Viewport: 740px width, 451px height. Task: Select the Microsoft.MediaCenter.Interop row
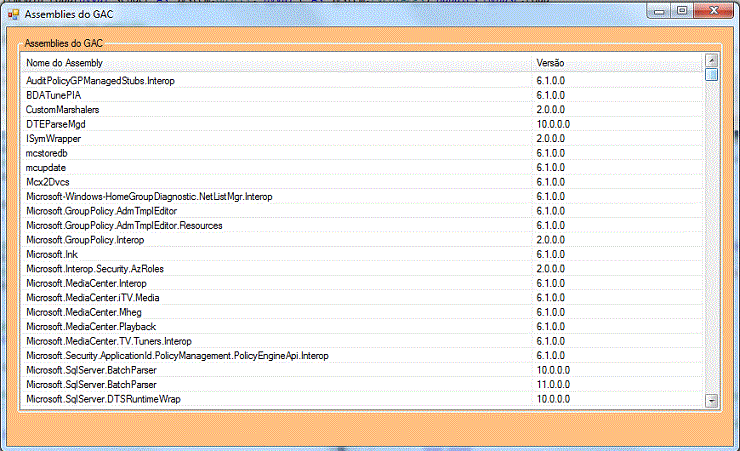click(x=362, y=283)
